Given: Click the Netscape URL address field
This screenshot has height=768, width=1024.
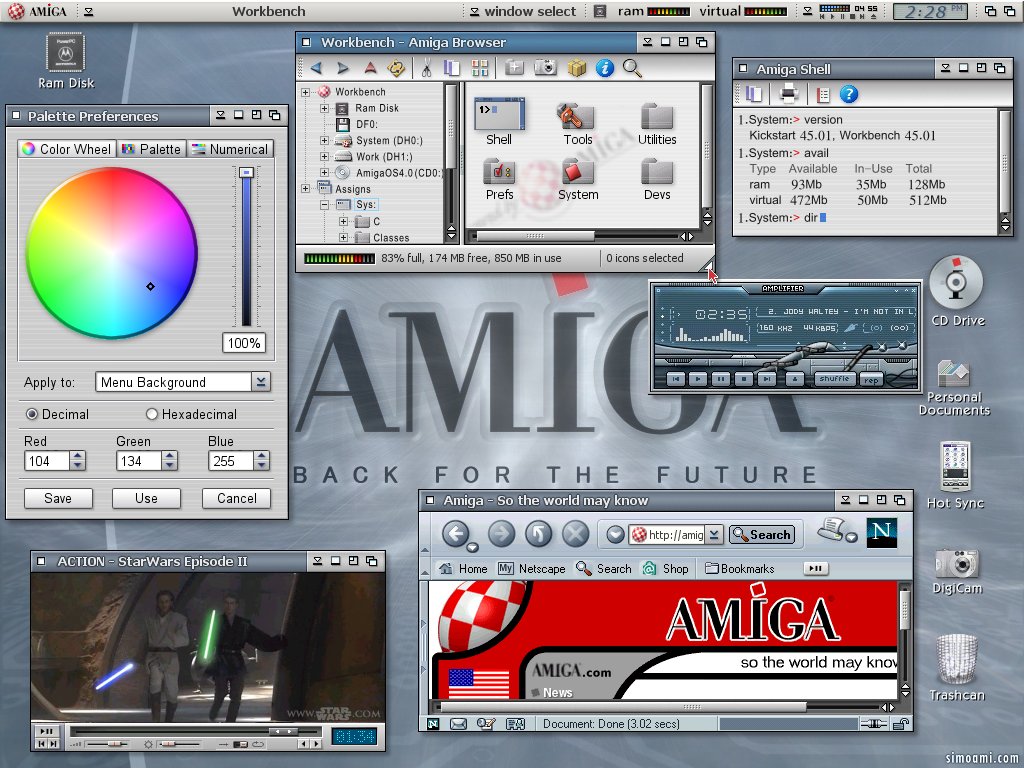Looking at the screenshot, I should (x=669, y=534).
